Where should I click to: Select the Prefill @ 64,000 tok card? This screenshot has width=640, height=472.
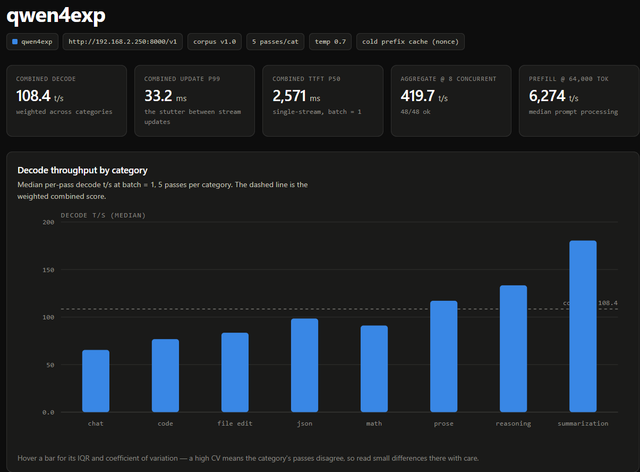[x=579, y=101]
